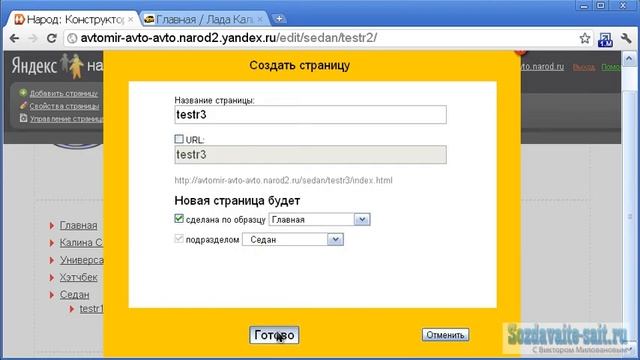Switch to Народ: Конструктор tab
640x360 pixels.
click(x=74, y=19)
